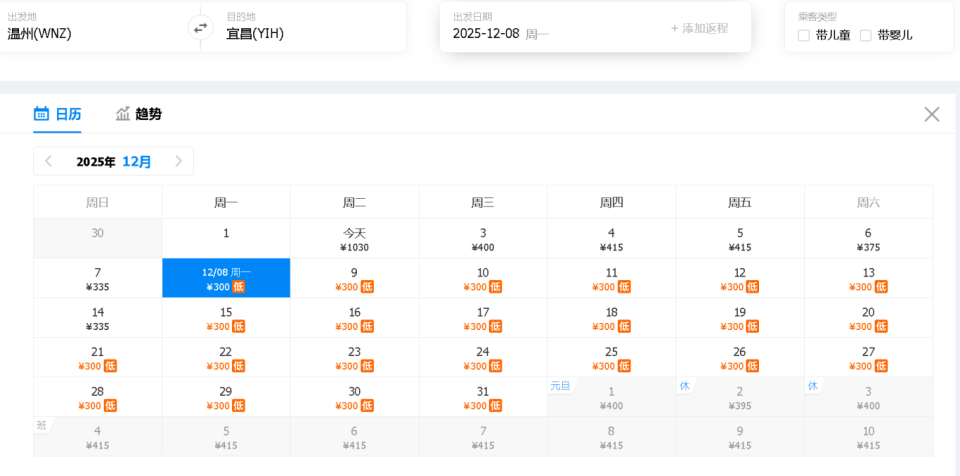Viewport: 960px width, 476px height.
Task: Open the 出发地 温州(WNZ) field
Action: pos(90,33)
